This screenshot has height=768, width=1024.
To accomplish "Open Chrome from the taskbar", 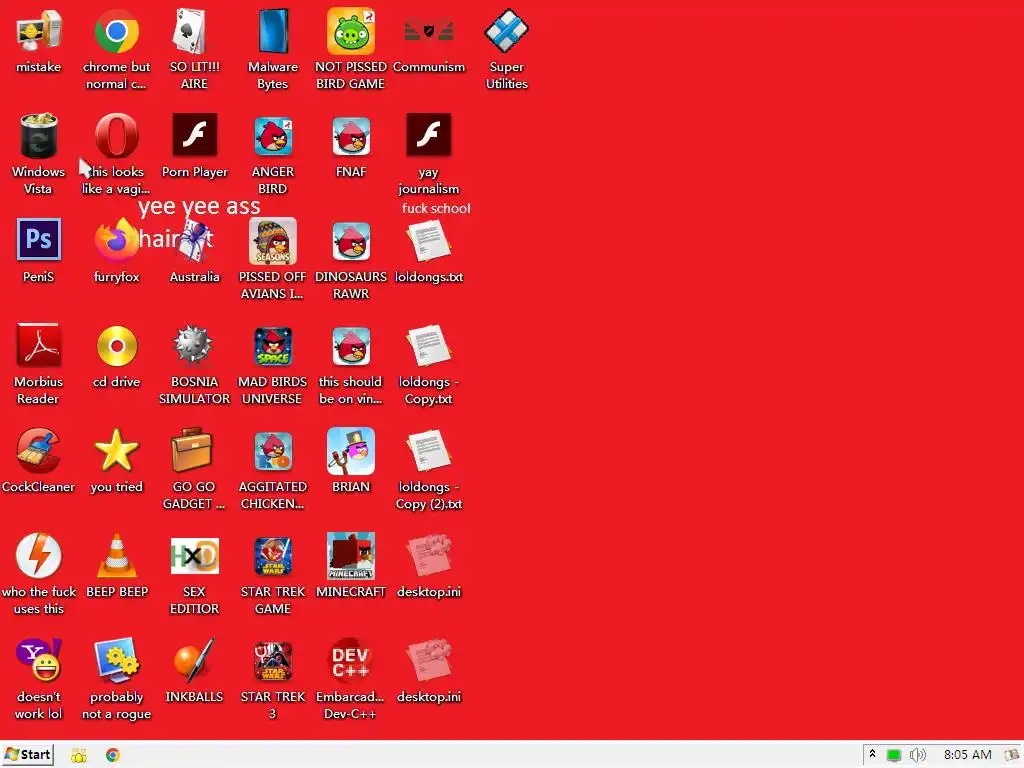I will click(x=112, y=756).
